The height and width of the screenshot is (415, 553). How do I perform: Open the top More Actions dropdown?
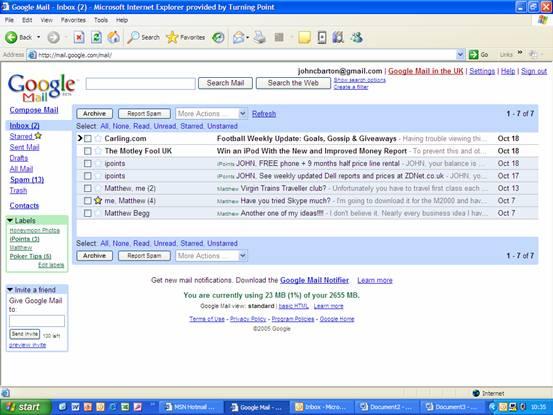click(211, 114)
